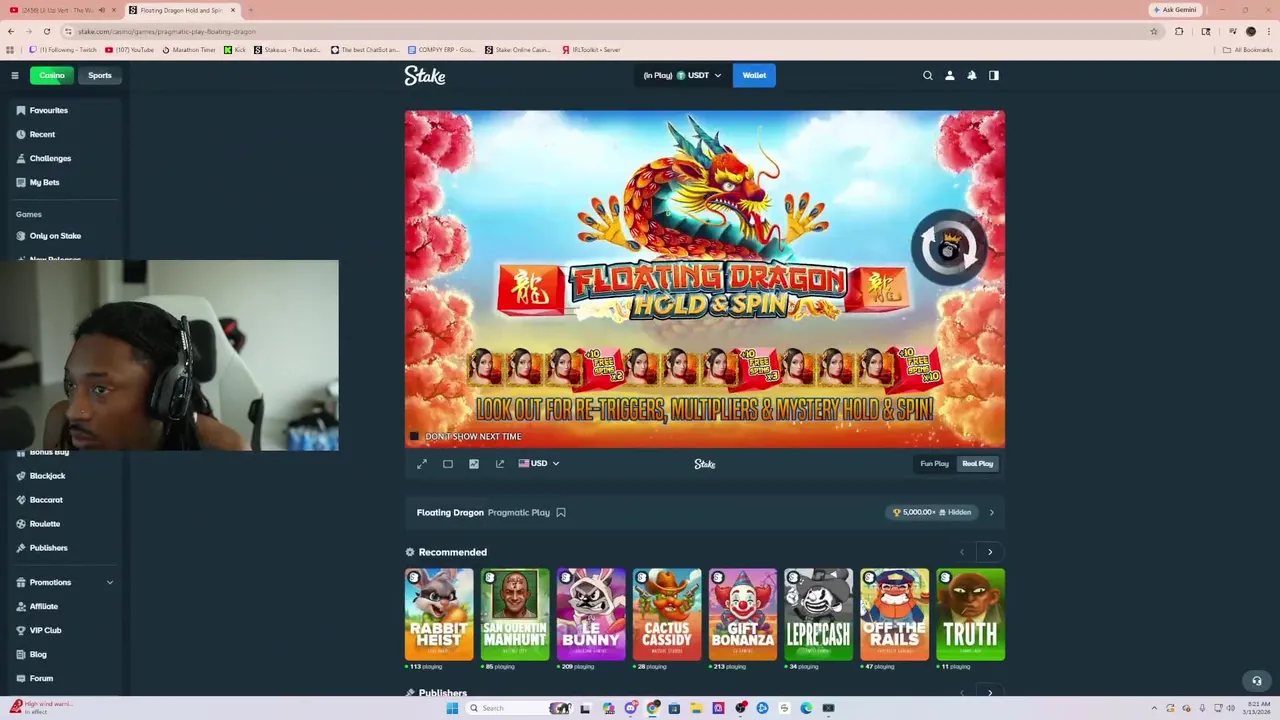
Task: Check the Don't Show Next Time box
Action: (414, 437)
